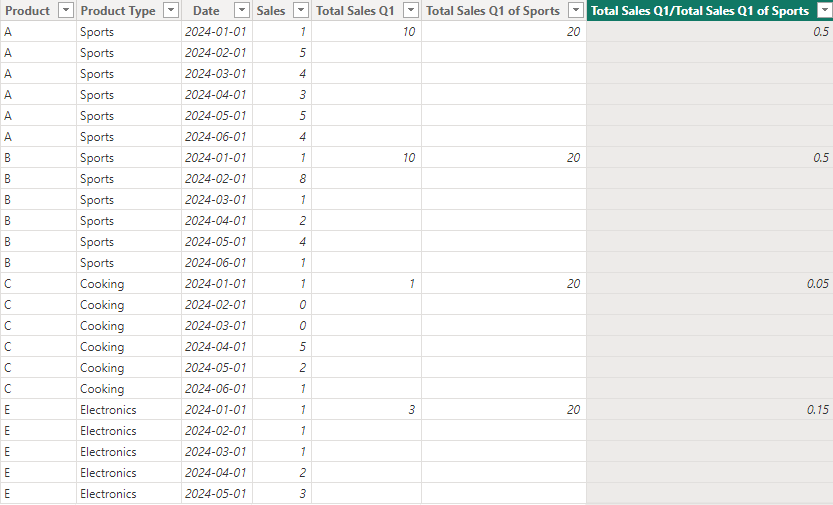Select the Product column header
Screen dimensions: 833x505
click(28, 11)
